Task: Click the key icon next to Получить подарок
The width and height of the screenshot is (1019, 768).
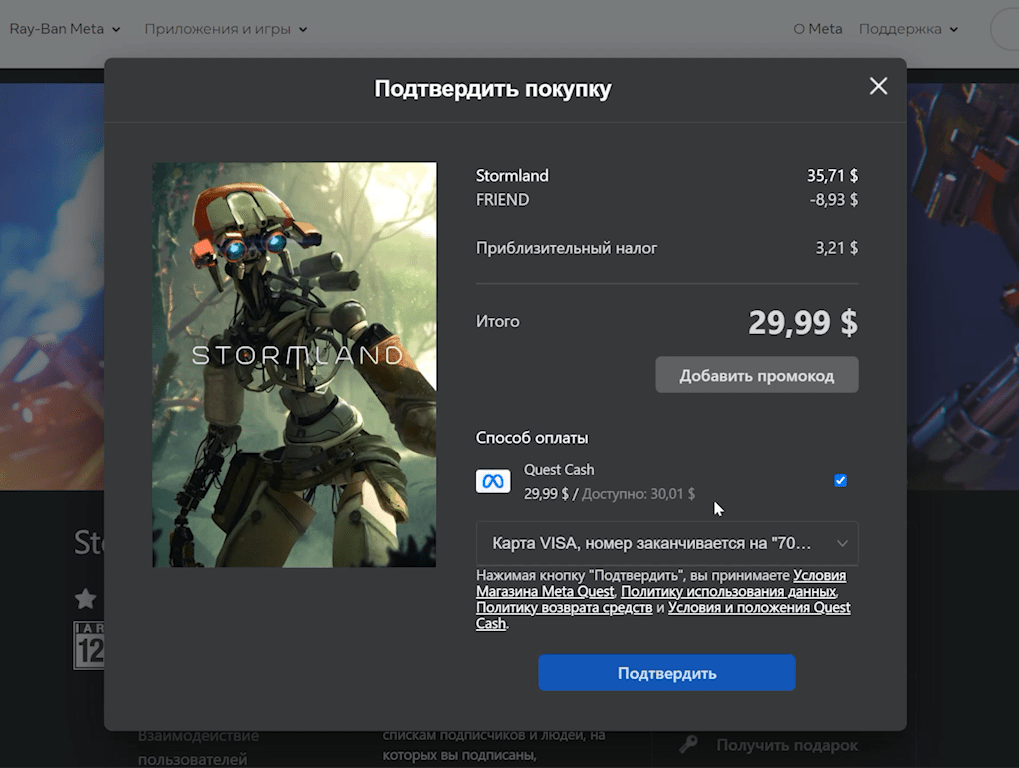Action: (688, 745)
